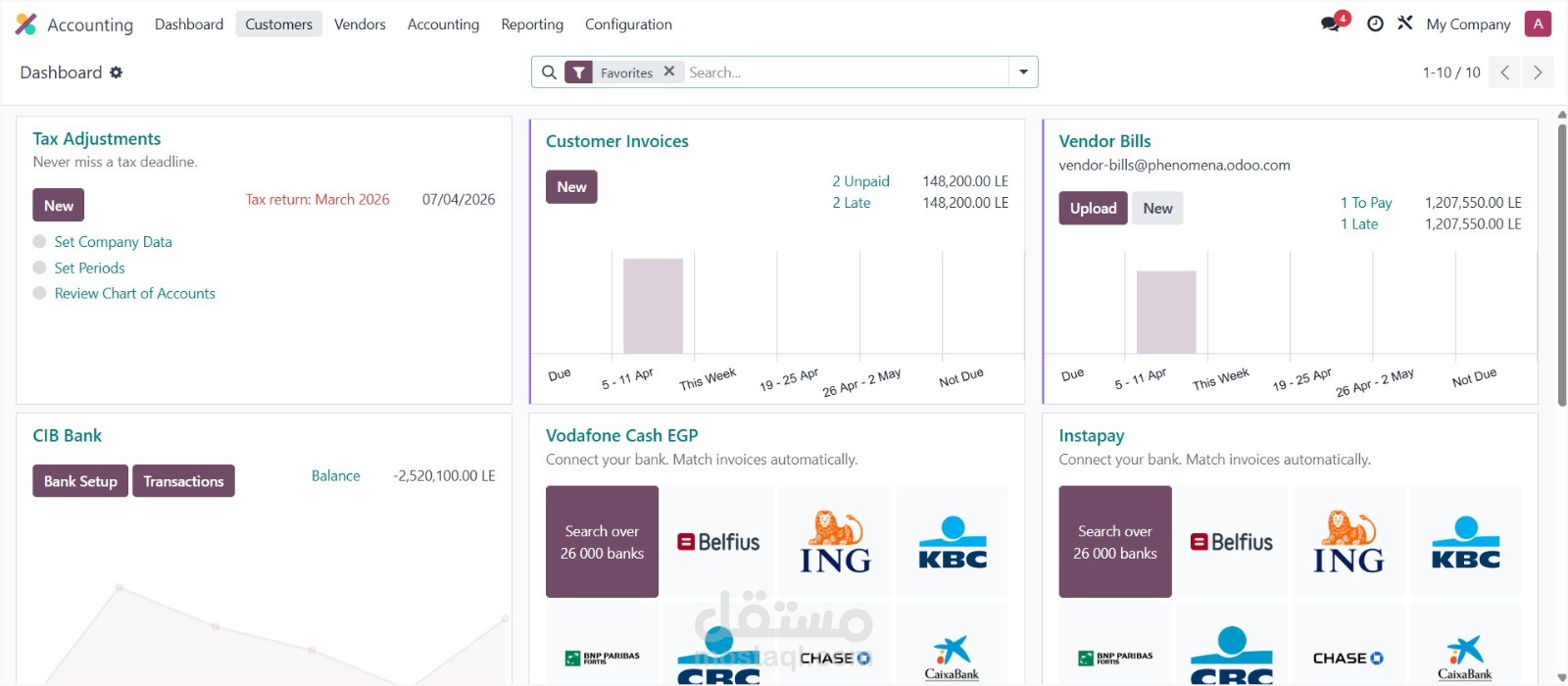Open the Configuration menu
The image size is (1568, 686).
tap(628, 24)
